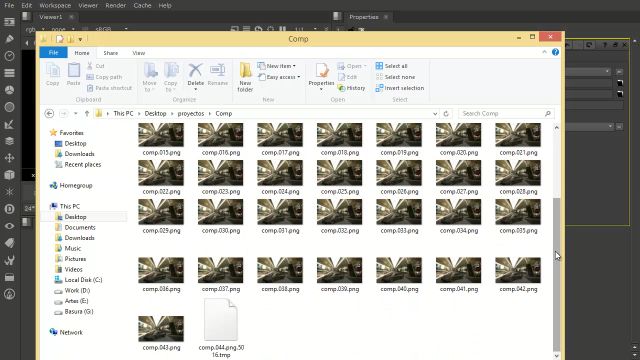
Task: Expand the Open button dropdown
Action: 365,66
